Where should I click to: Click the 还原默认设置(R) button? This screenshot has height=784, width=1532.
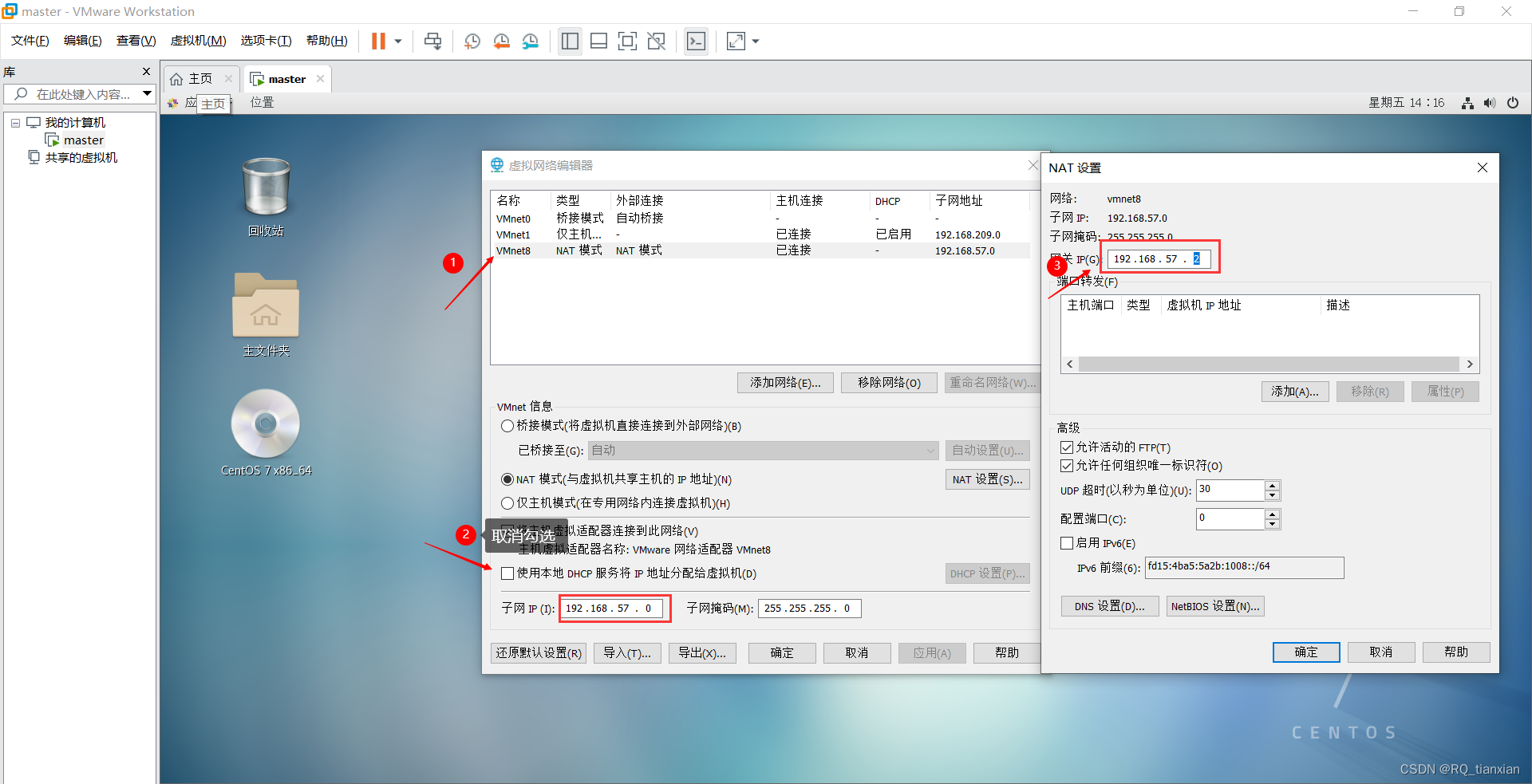tap(539, 653)
